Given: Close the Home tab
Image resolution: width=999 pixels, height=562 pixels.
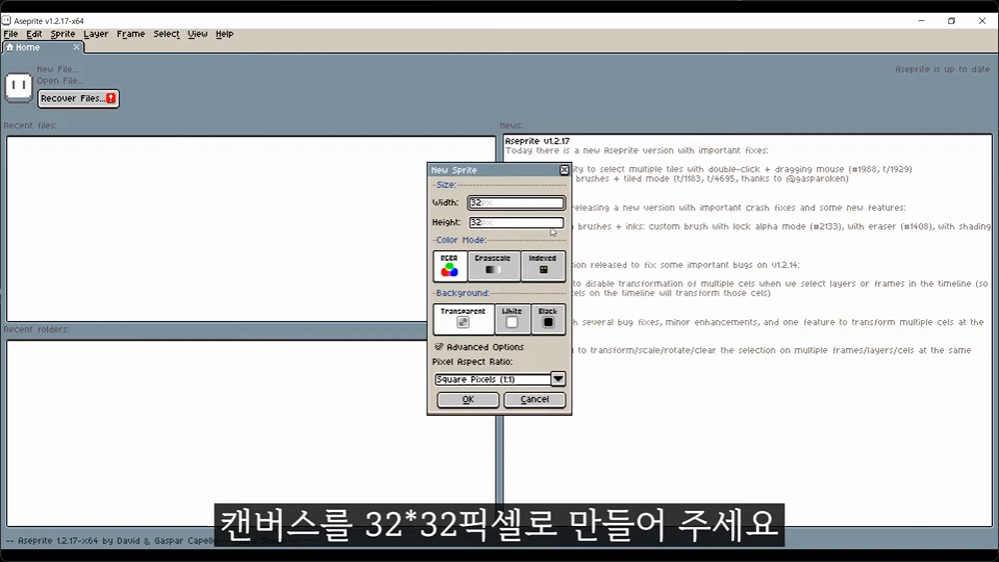Looking at the screenshot, I should pyautogui.click(x=76, y=47).
